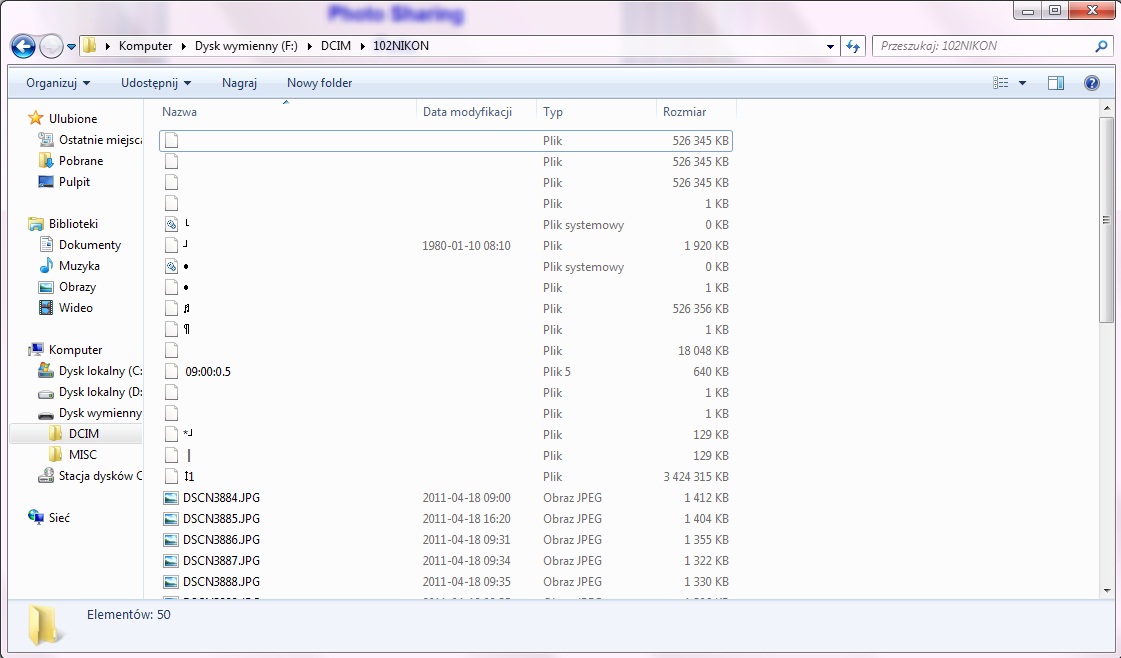Image resolution: width=1121 pixels, height=658 pixels.
Task: Open Ulubione in the navigation pane
Action: pyautogui.click(x=73, y=119)
